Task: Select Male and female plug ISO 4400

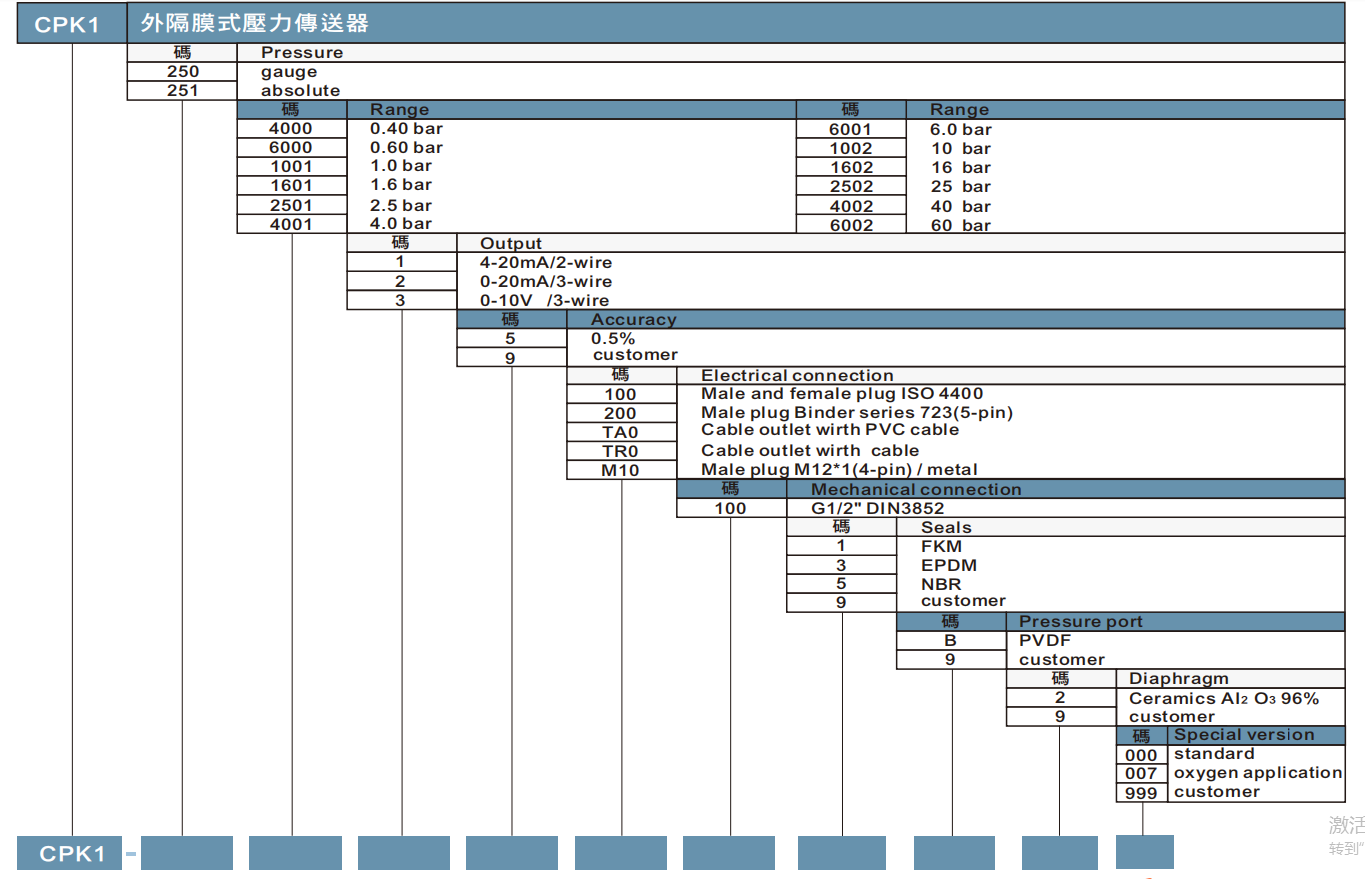Action: click(842, 394)
